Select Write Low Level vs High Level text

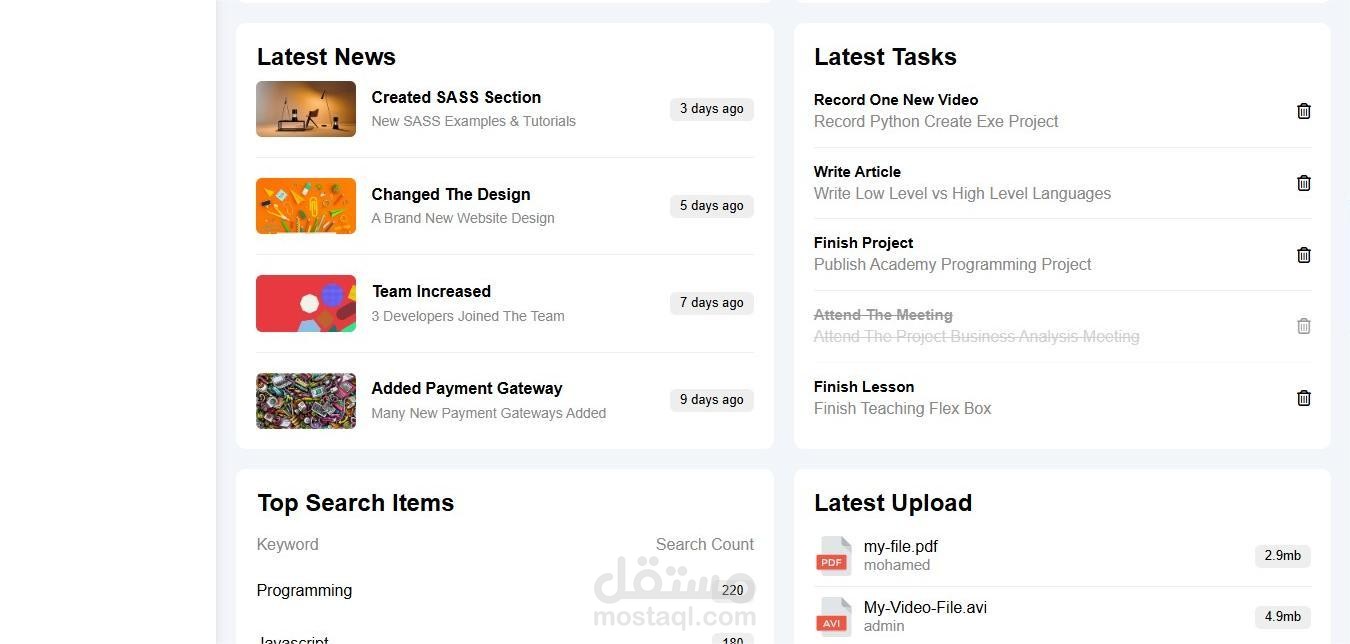click(x=962, y=193)
